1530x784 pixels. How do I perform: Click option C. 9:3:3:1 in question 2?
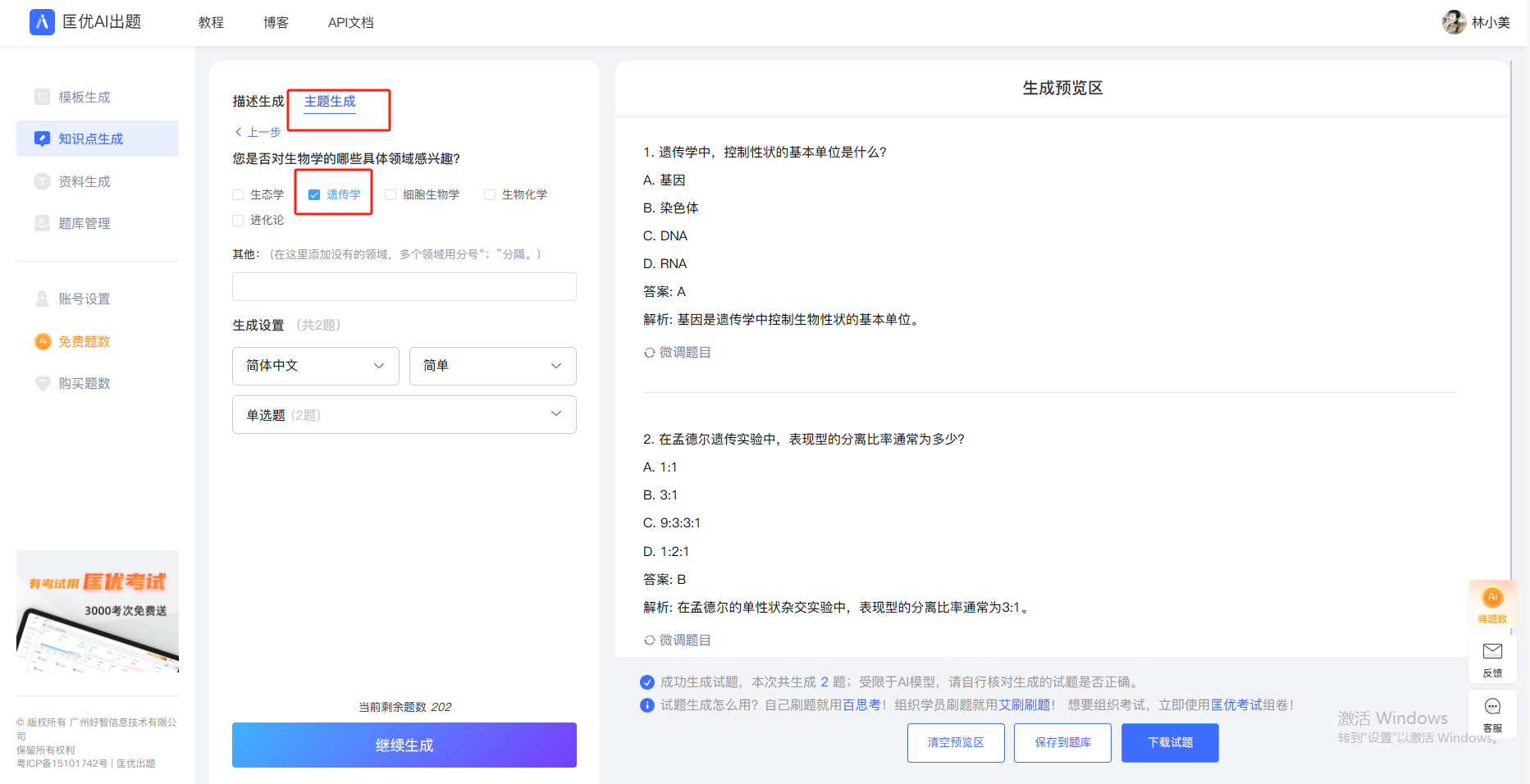[x=672, y=523]
